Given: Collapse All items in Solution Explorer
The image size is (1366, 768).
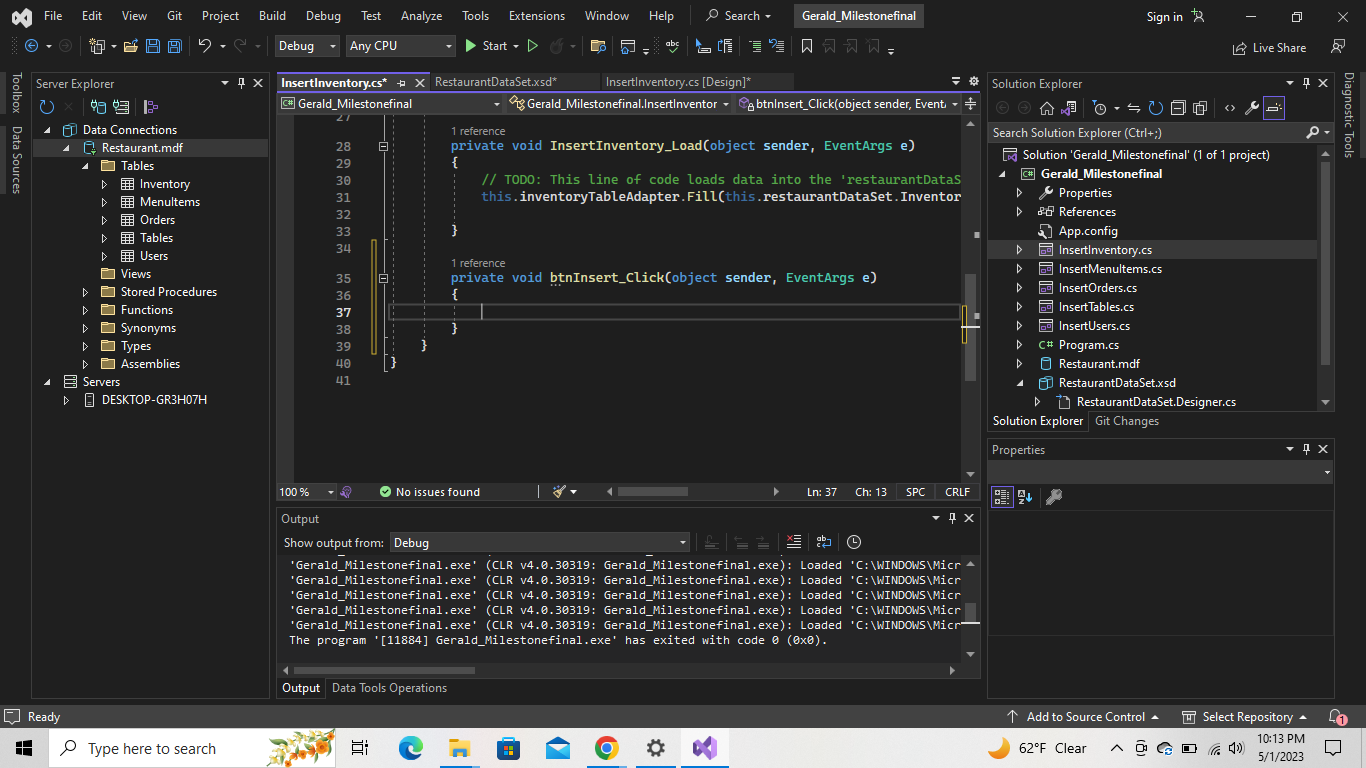Looking at the screenshot, I should click(x=1179, y=107).
